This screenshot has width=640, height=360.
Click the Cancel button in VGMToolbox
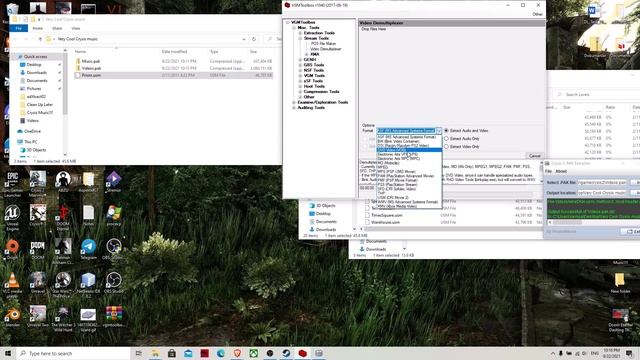pos(534,156)
